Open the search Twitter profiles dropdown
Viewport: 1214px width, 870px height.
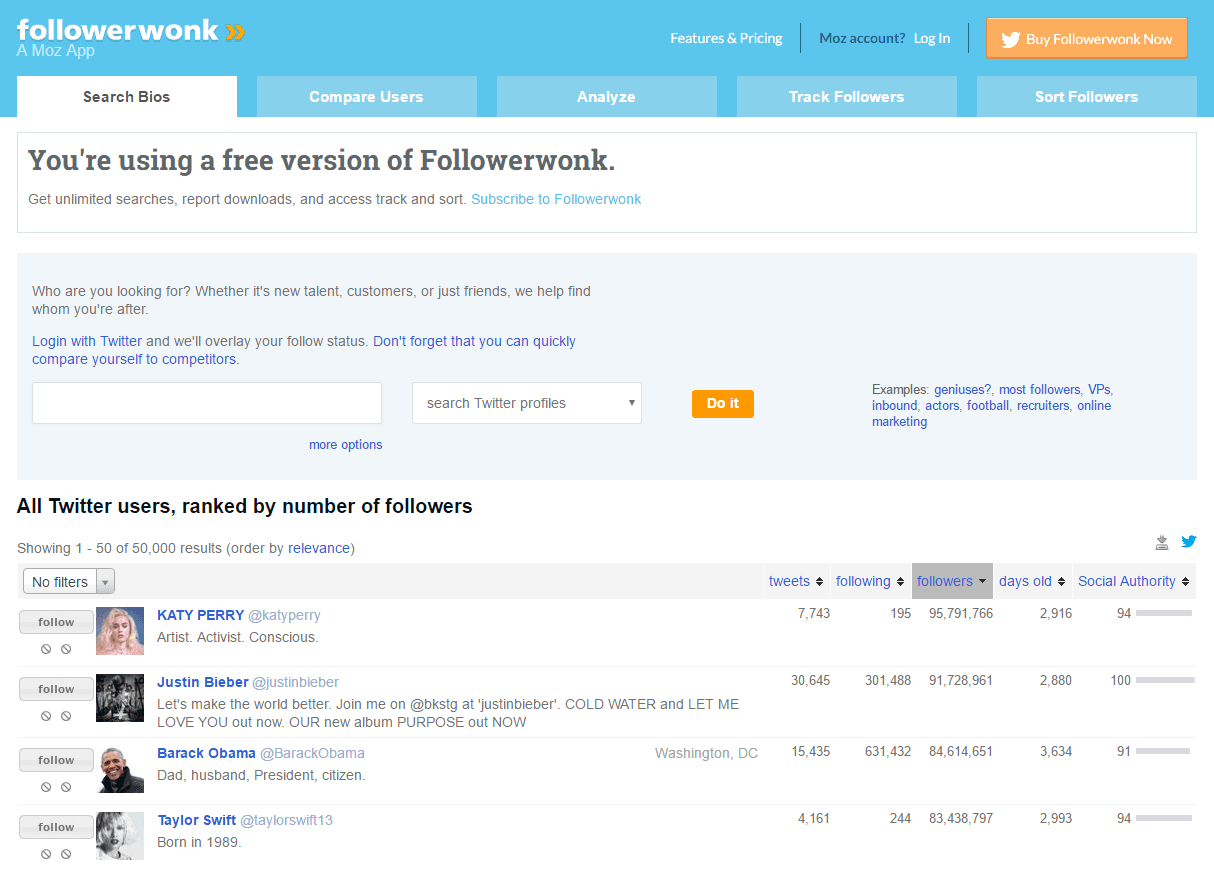[x=526, y=402]
